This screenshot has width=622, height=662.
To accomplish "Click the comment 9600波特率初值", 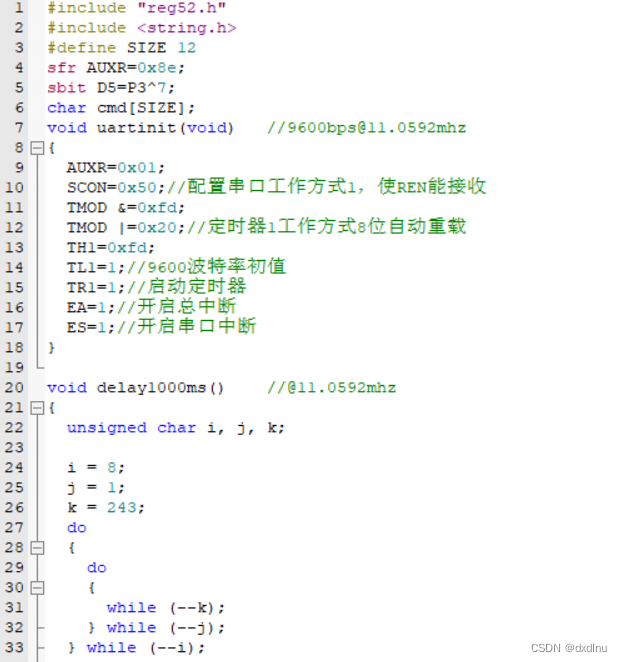I will [x=217, y=267].
